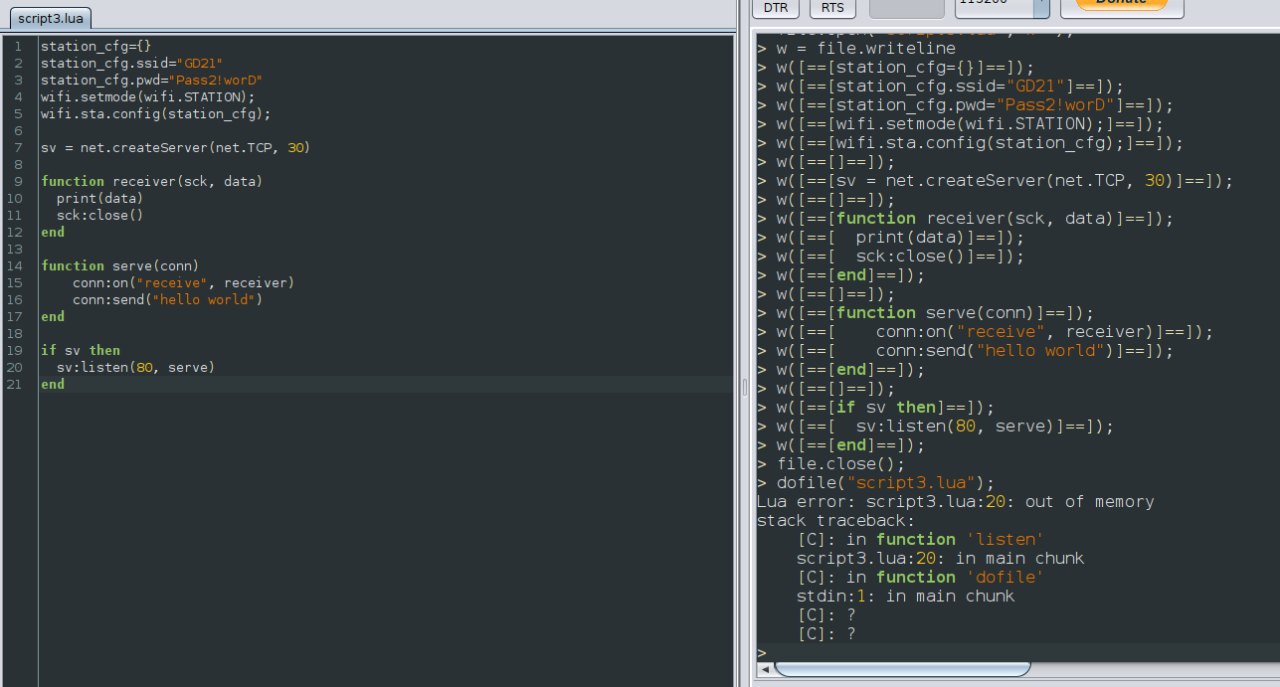Image resolution: width=1280 pixels, height=687 pixels.
Task: Click editor line conn:on("receive", receiver)
Action: [184, 283]
